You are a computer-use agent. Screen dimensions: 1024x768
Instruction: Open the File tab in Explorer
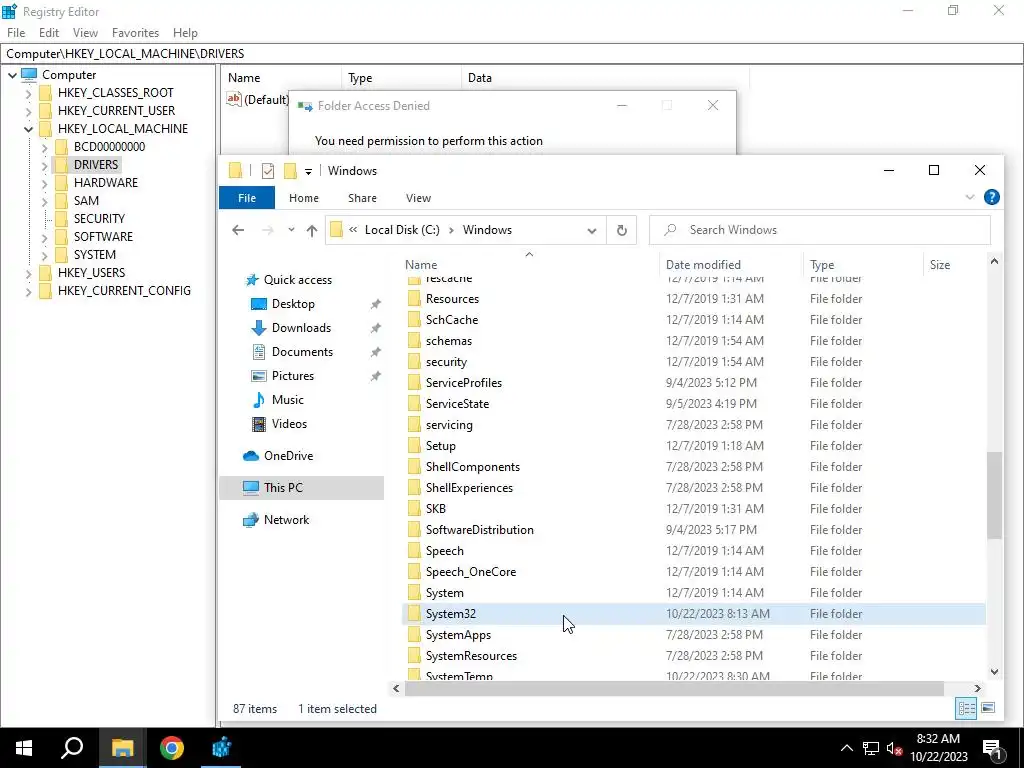(x=247, y=198)
